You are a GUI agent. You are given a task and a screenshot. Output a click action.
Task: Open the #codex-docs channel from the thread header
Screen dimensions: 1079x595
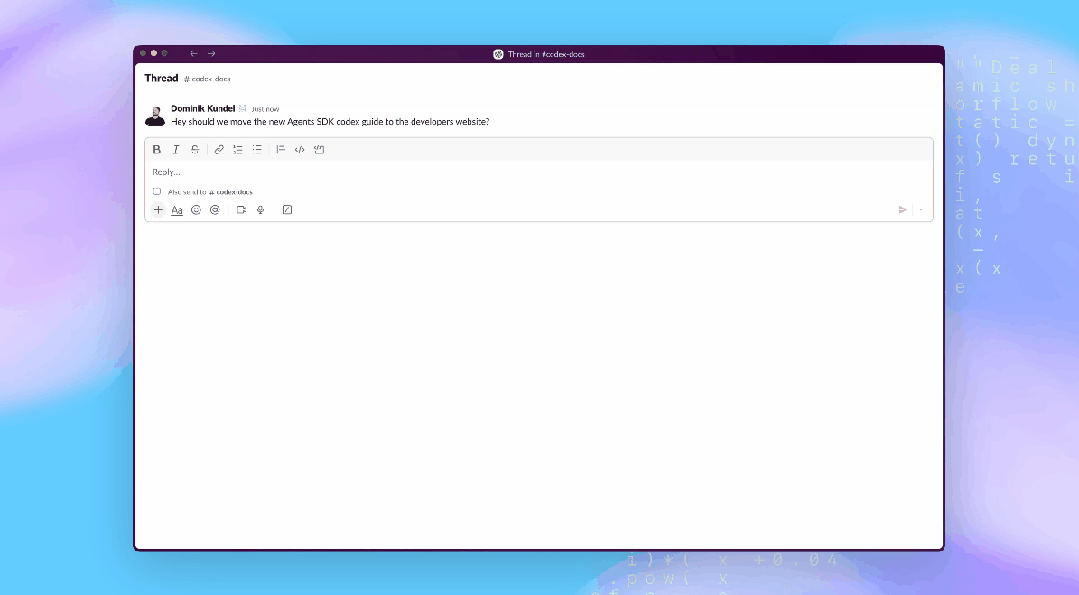click(x=207, y=79)
